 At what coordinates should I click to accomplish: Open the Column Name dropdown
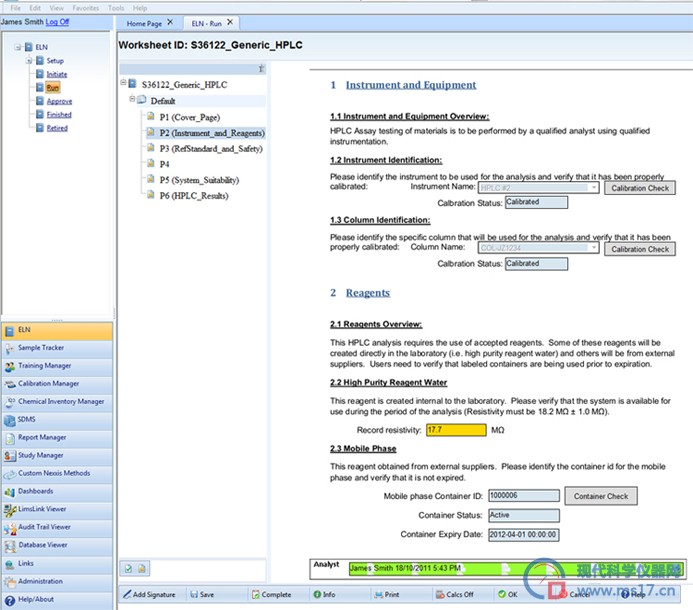point(594,248)
